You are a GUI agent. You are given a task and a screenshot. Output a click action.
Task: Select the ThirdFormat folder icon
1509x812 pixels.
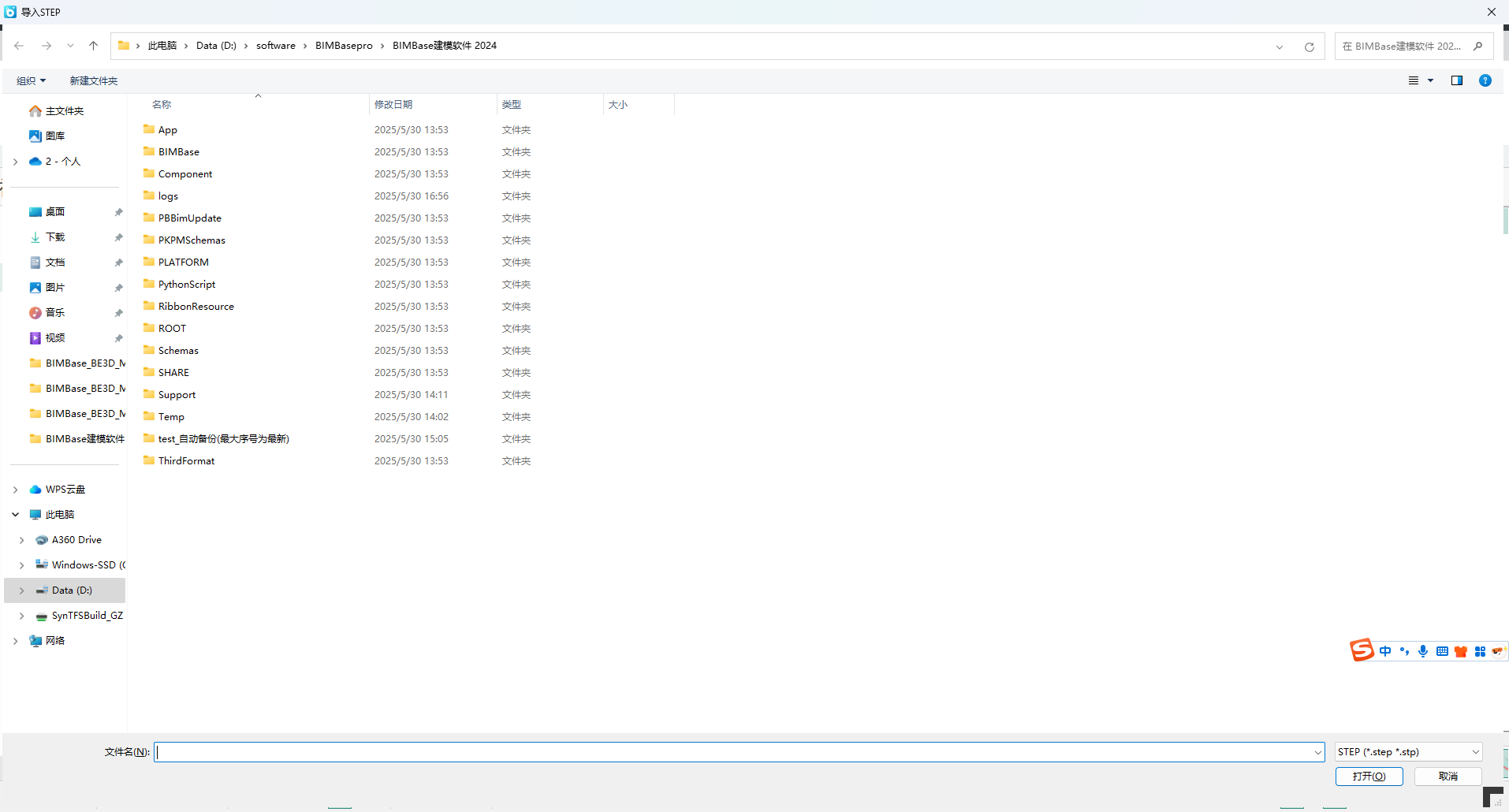point(149,460)
